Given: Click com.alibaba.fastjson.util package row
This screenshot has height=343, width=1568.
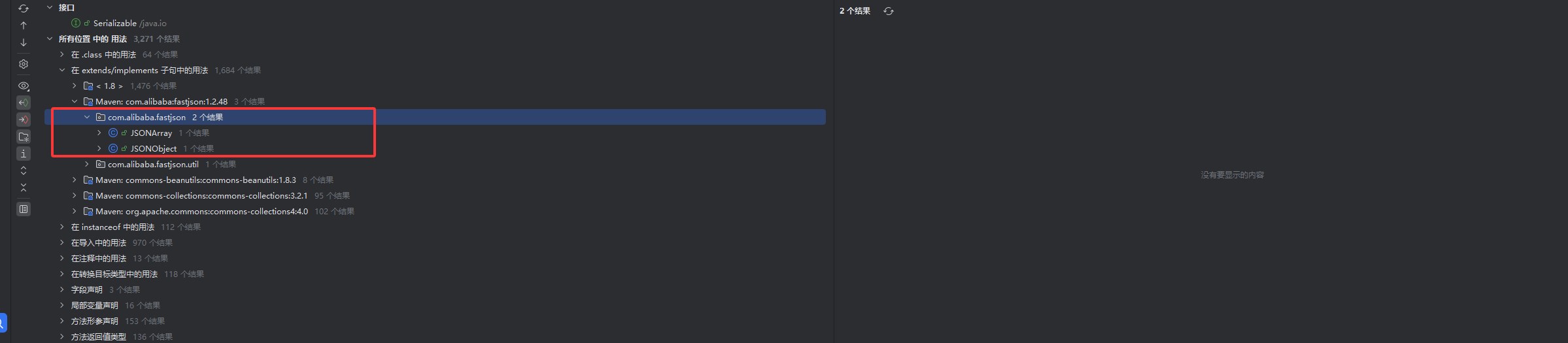Looking at the screenshot, I should [153, 164].
